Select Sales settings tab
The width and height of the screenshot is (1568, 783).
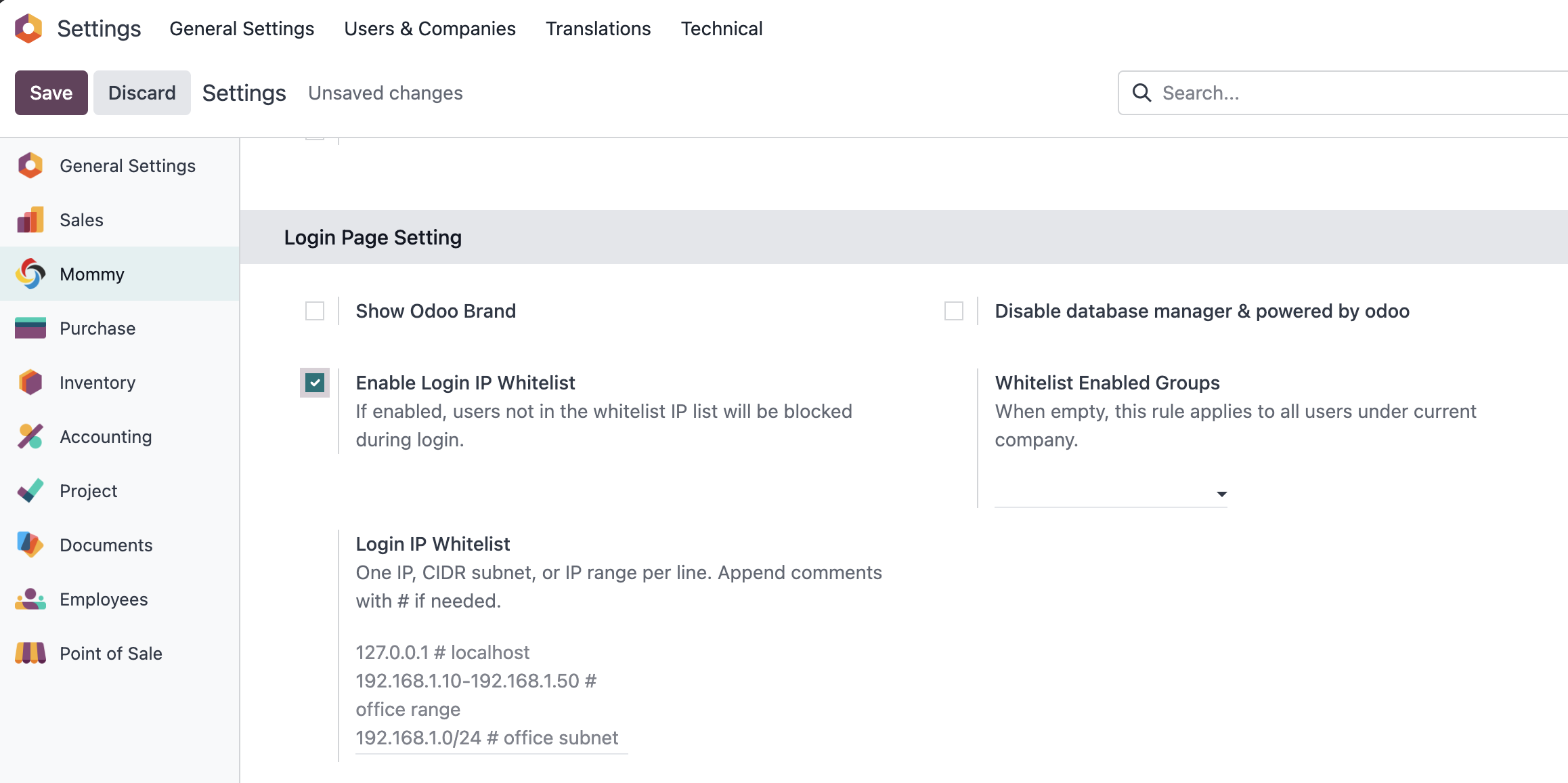120,220
